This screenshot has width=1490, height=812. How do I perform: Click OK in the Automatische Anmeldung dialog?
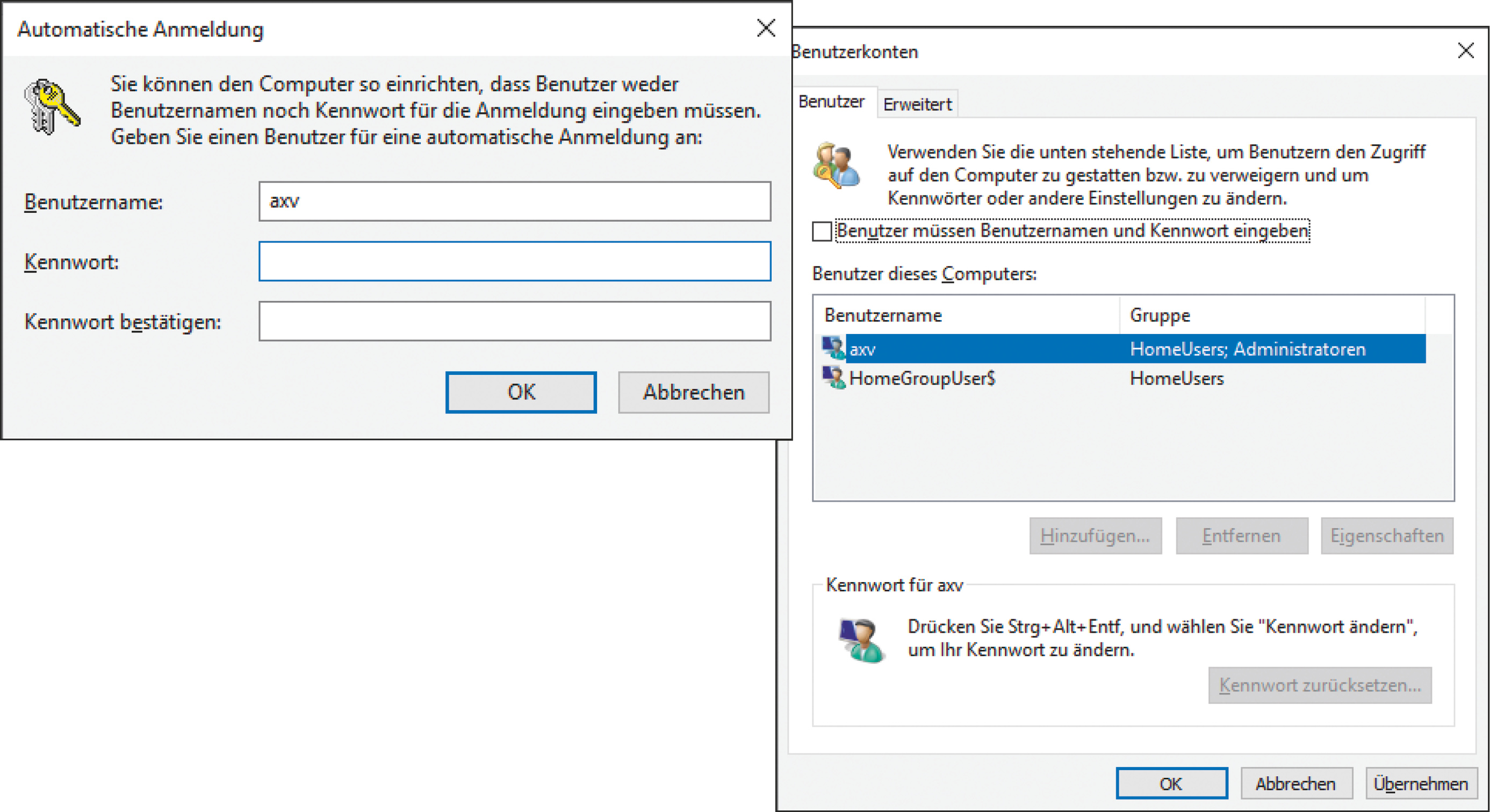tap(521, 392)
